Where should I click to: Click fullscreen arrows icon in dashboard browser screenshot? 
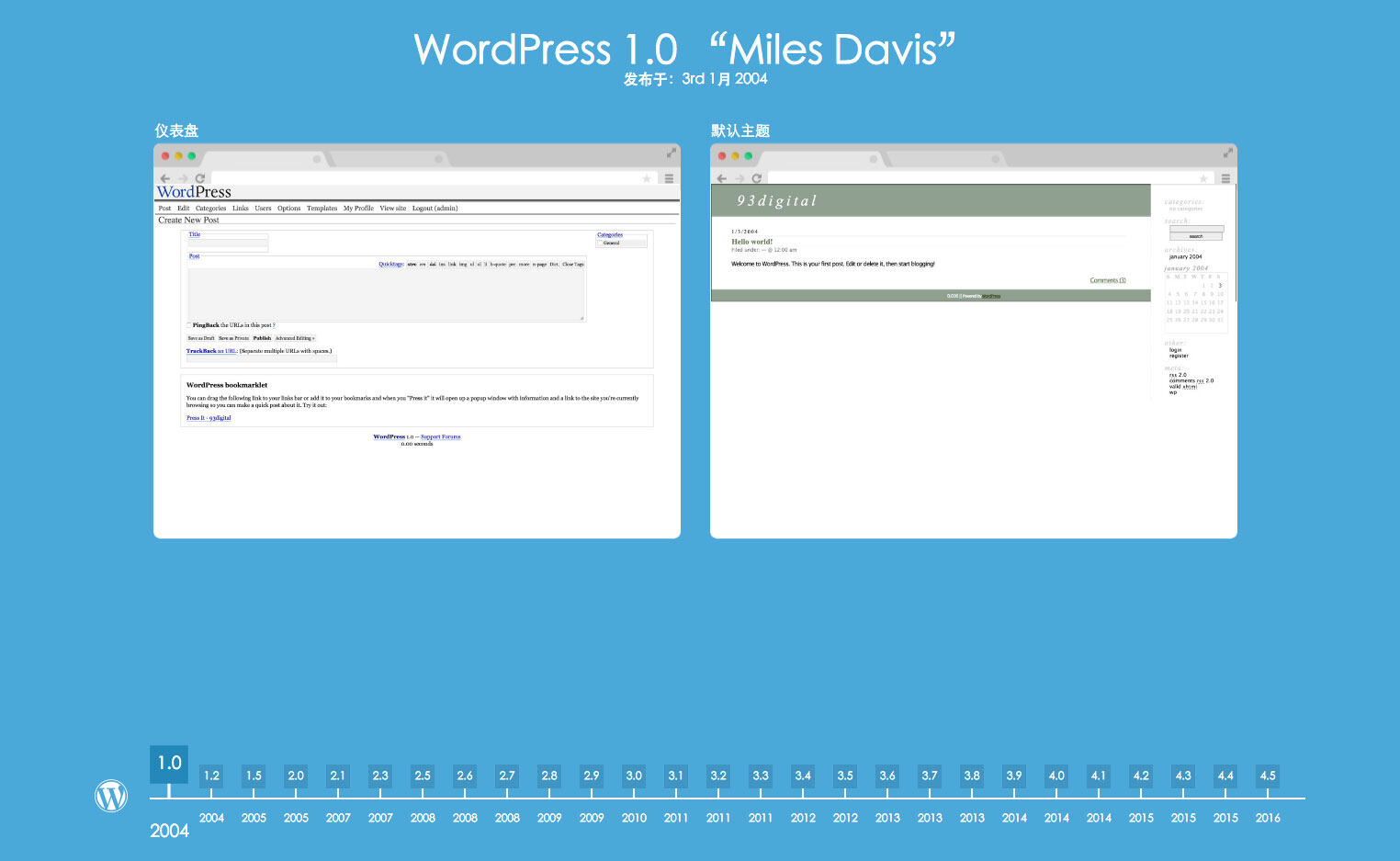coord(672,153)
